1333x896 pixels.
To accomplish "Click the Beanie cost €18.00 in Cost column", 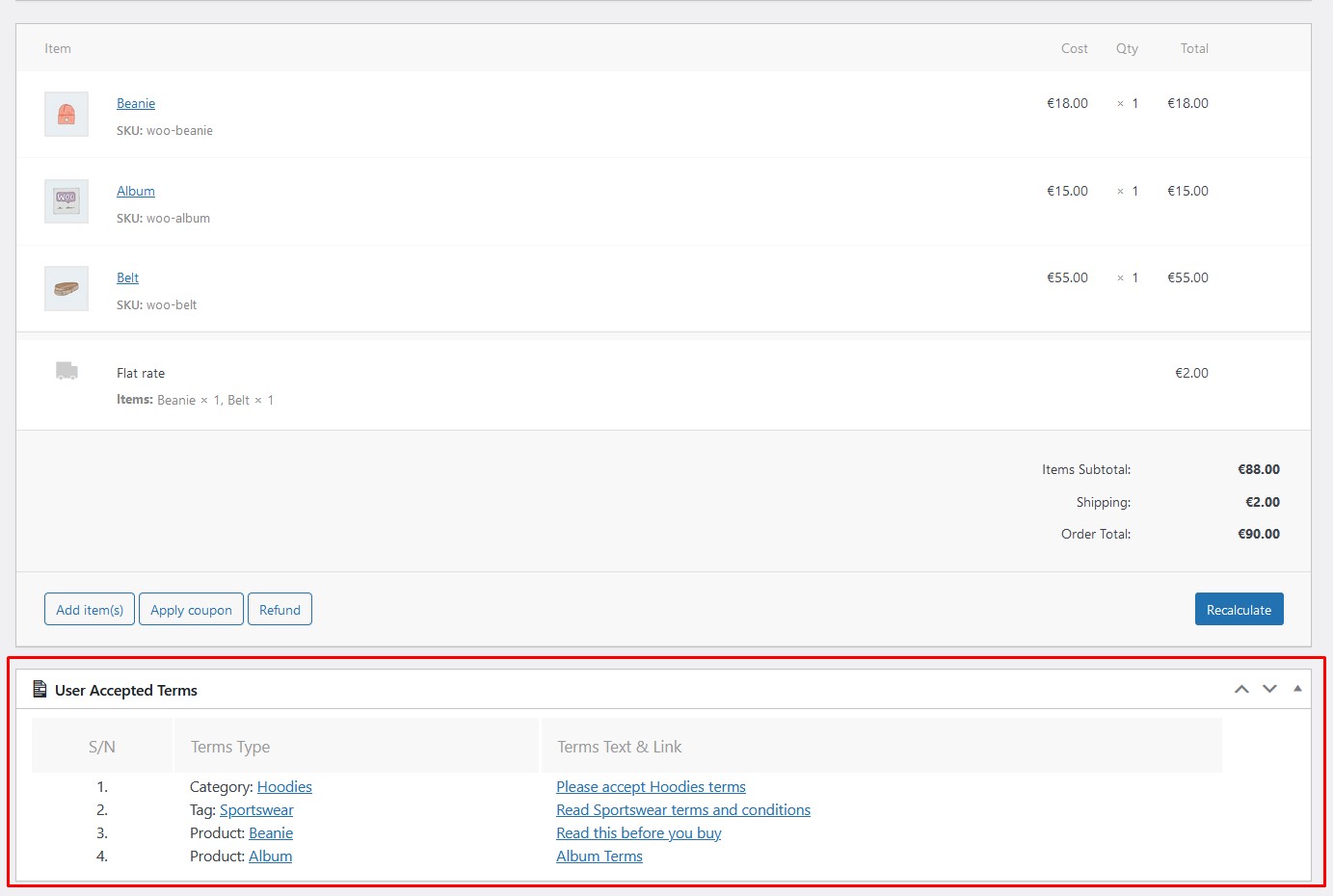I will [1067, 103].
